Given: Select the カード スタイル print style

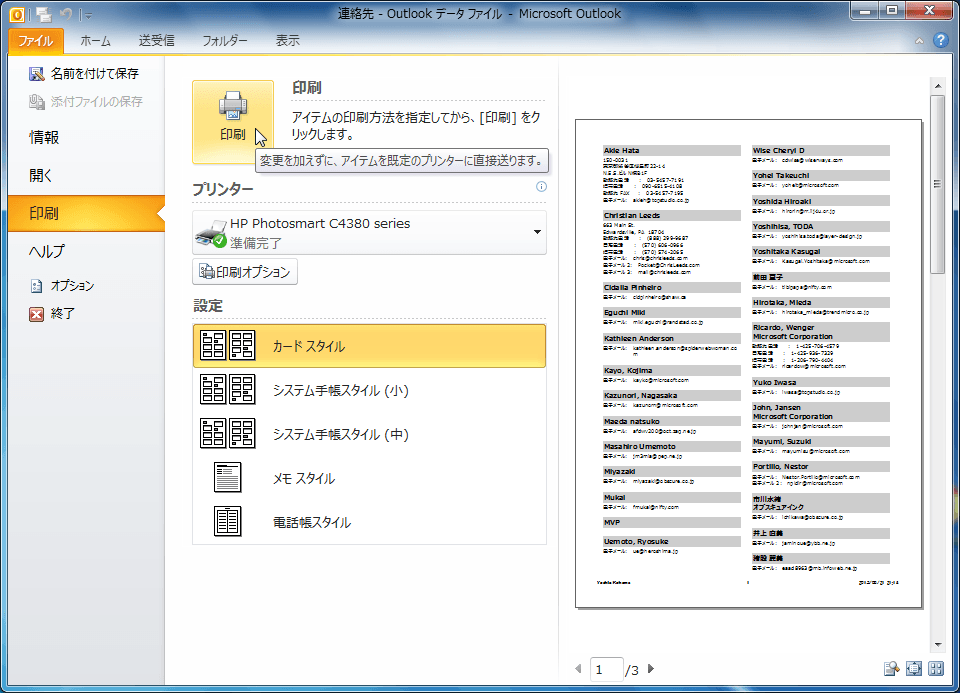Looking at the screenshot, I should pyautogui.click(x=369, y=346).
